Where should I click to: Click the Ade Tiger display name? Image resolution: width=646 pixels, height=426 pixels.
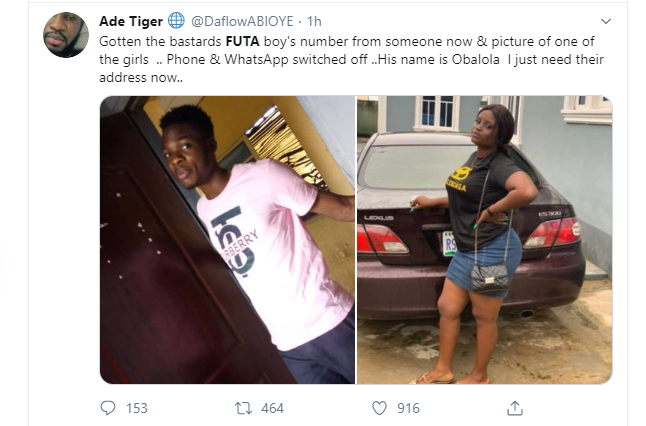point(131,21)
